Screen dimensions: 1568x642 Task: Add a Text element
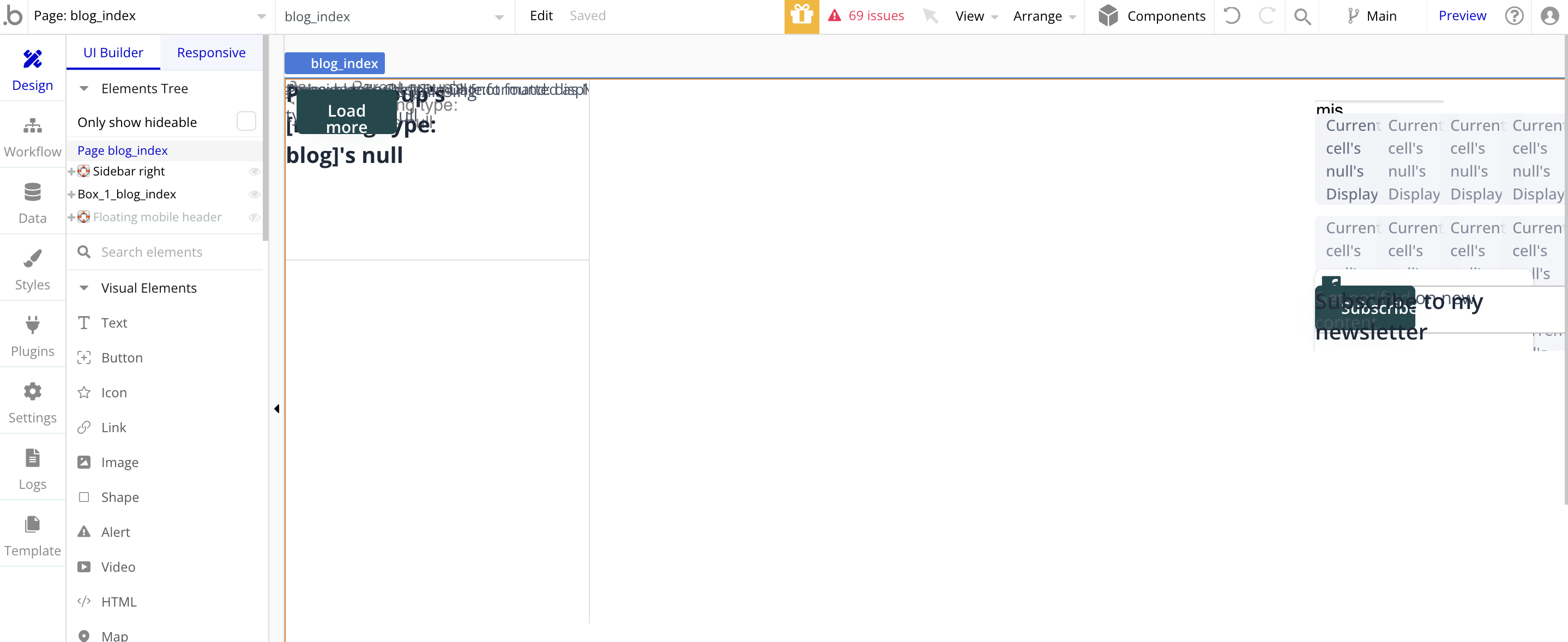(114, 323)
